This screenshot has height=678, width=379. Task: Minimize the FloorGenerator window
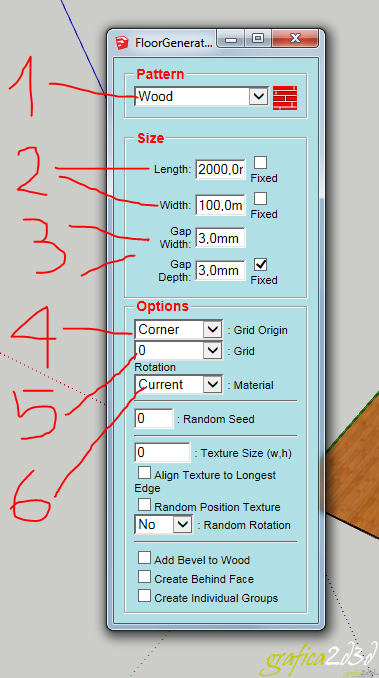pos(231,39)
